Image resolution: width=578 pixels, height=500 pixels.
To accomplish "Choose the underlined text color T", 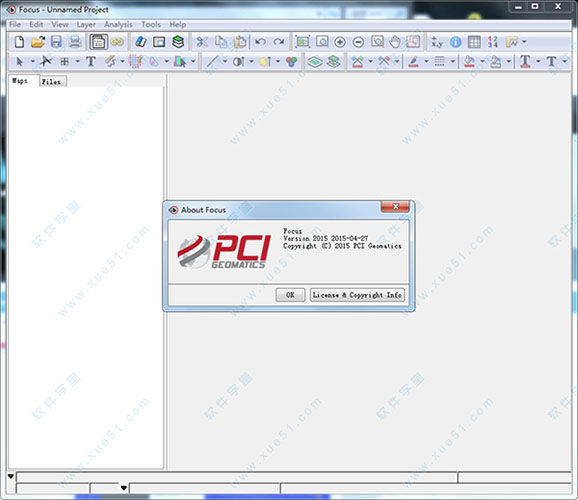I will 525,61.
